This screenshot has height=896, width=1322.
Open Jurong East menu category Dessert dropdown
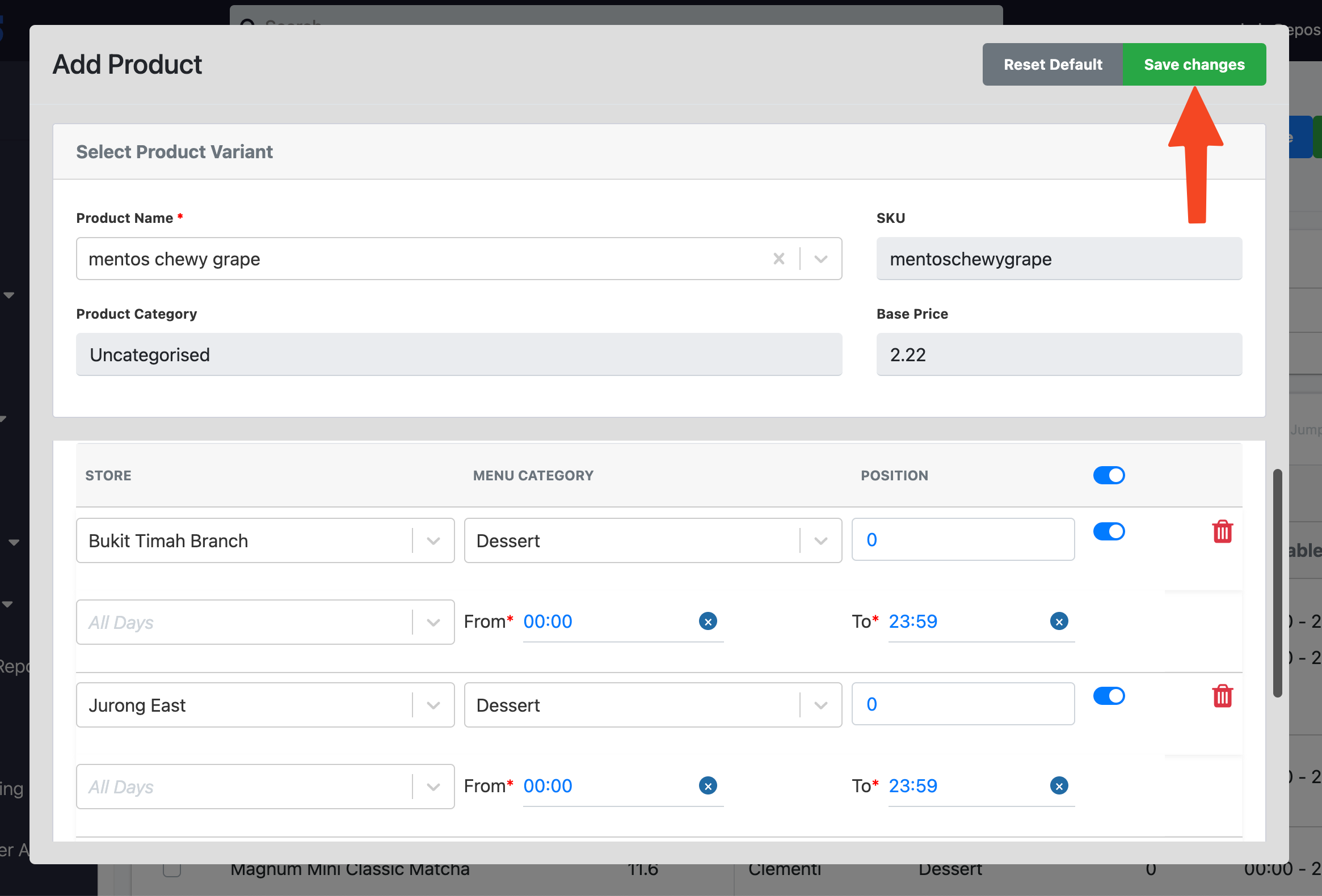(820, 705)
